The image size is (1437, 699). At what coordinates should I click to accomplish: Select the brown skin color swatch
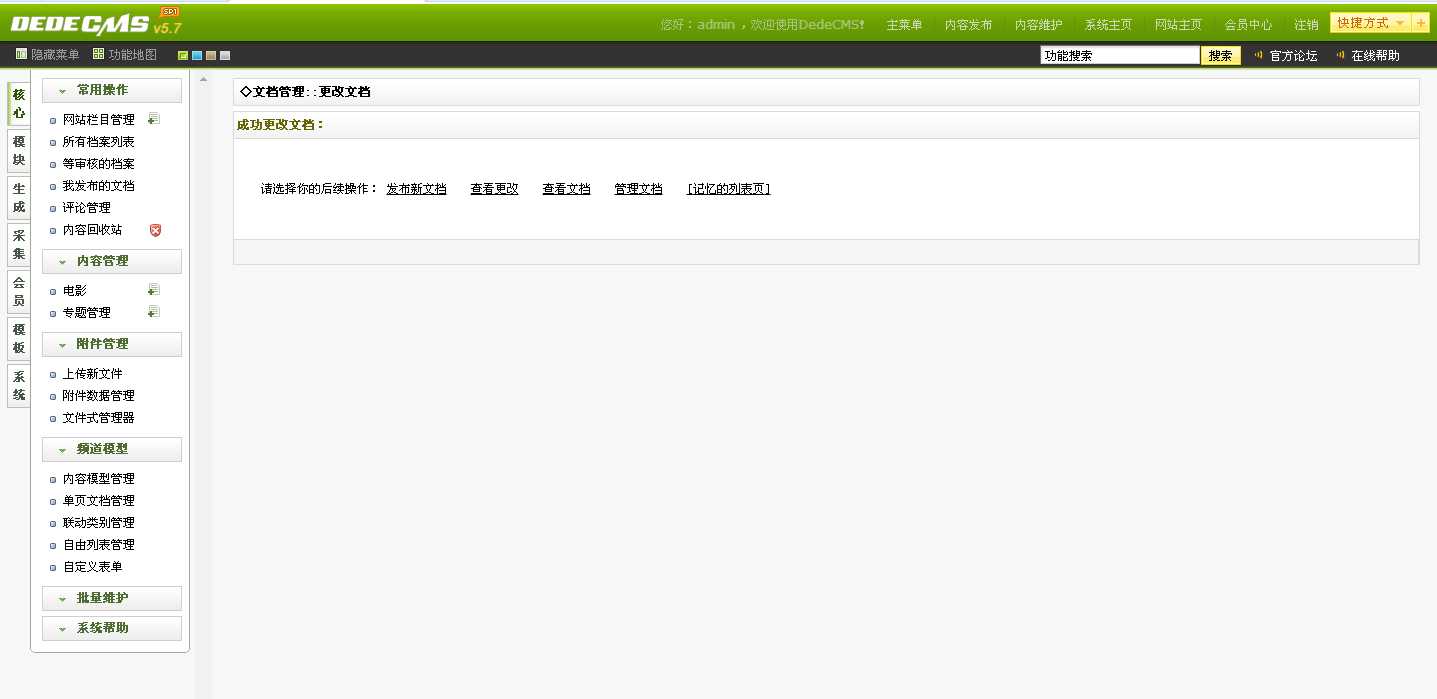tap(211, 55)
